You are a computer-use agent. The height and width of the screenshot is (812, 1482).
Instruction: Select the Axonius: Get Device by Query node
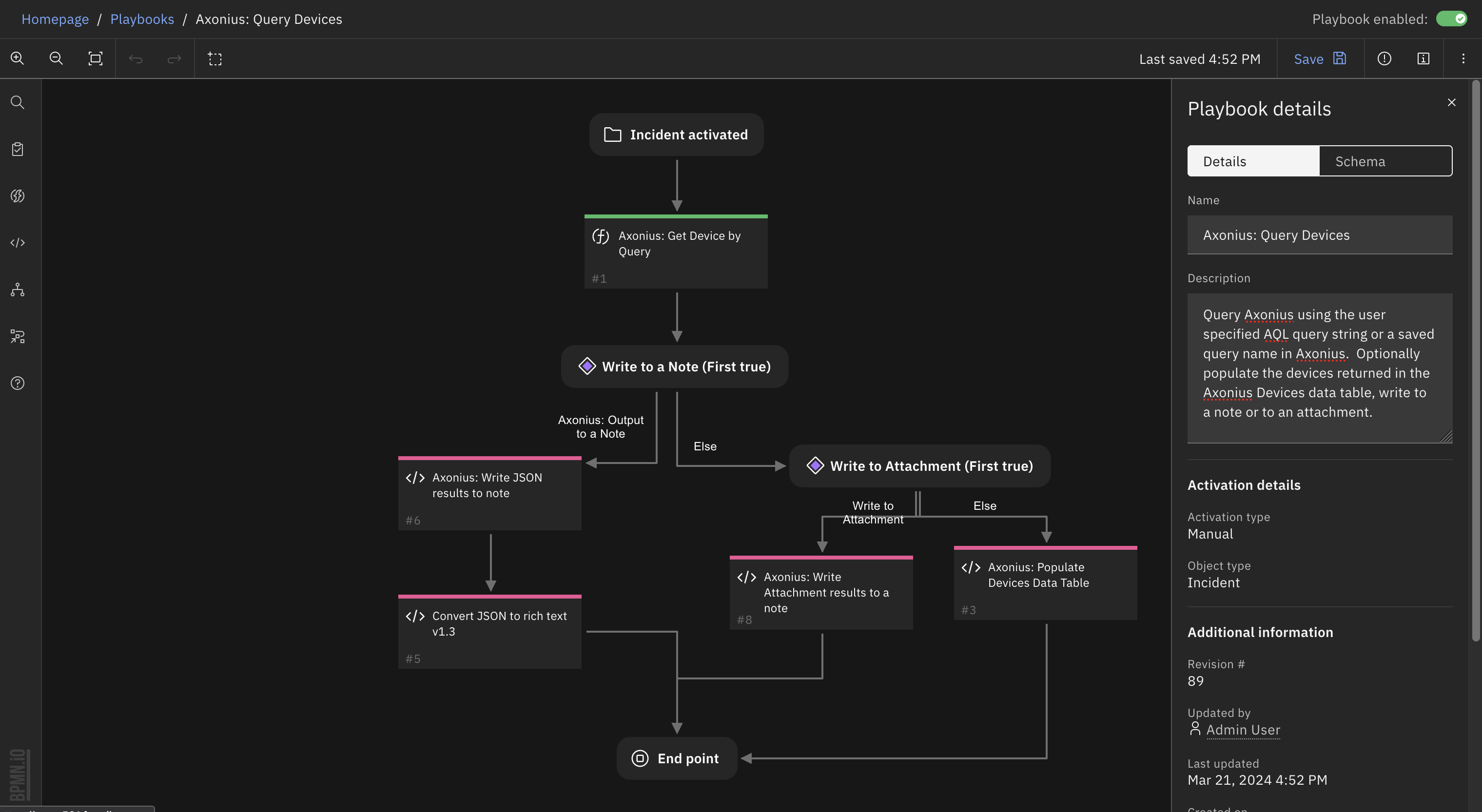coord(676,252)
